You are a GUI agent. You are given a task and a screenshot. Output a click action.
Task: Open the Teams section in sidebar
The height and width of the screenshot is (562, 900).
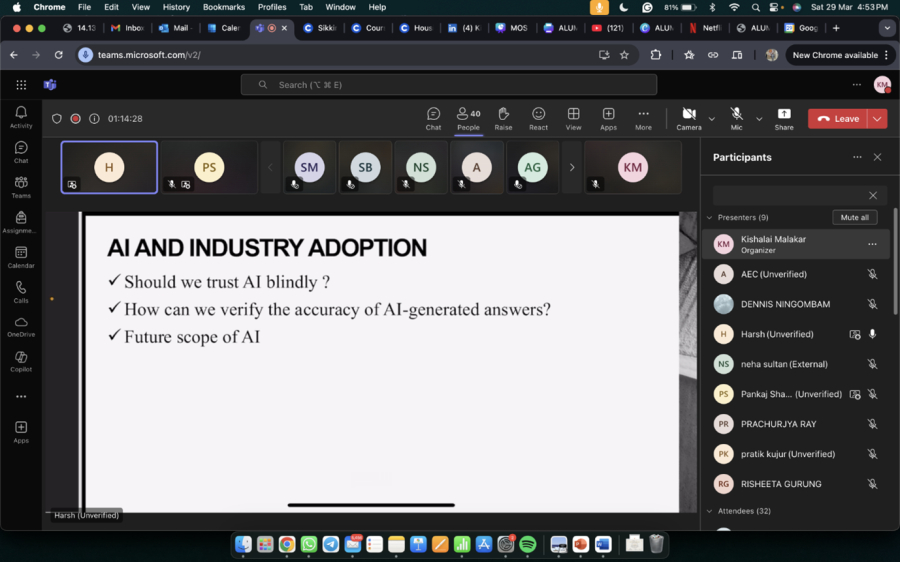pyautogui.click(x=21, y=187)
